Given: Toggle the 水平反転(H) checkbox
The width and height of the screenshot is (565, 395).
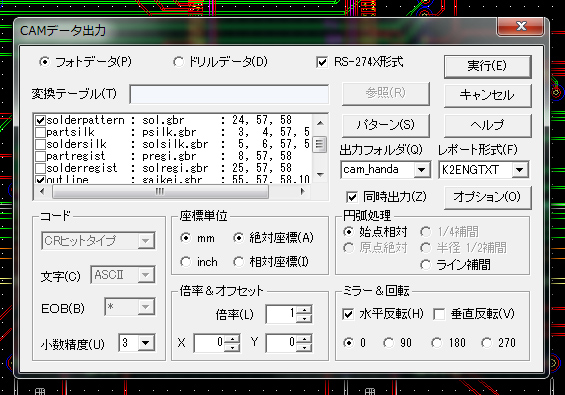Looking at the screenshot, I should [348, 314].
